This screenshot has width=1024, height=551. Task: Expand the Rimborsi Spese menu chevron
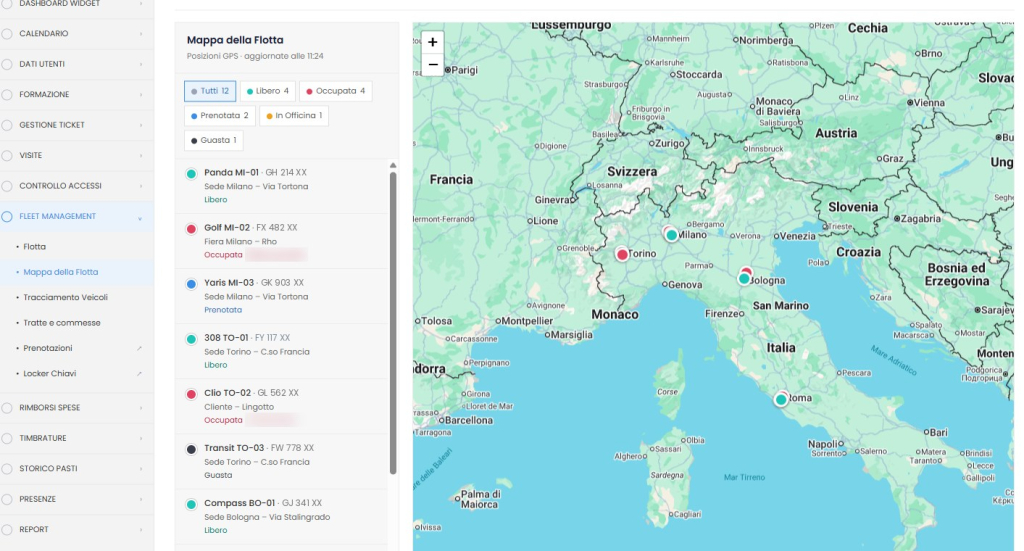[x=140, y=407]
